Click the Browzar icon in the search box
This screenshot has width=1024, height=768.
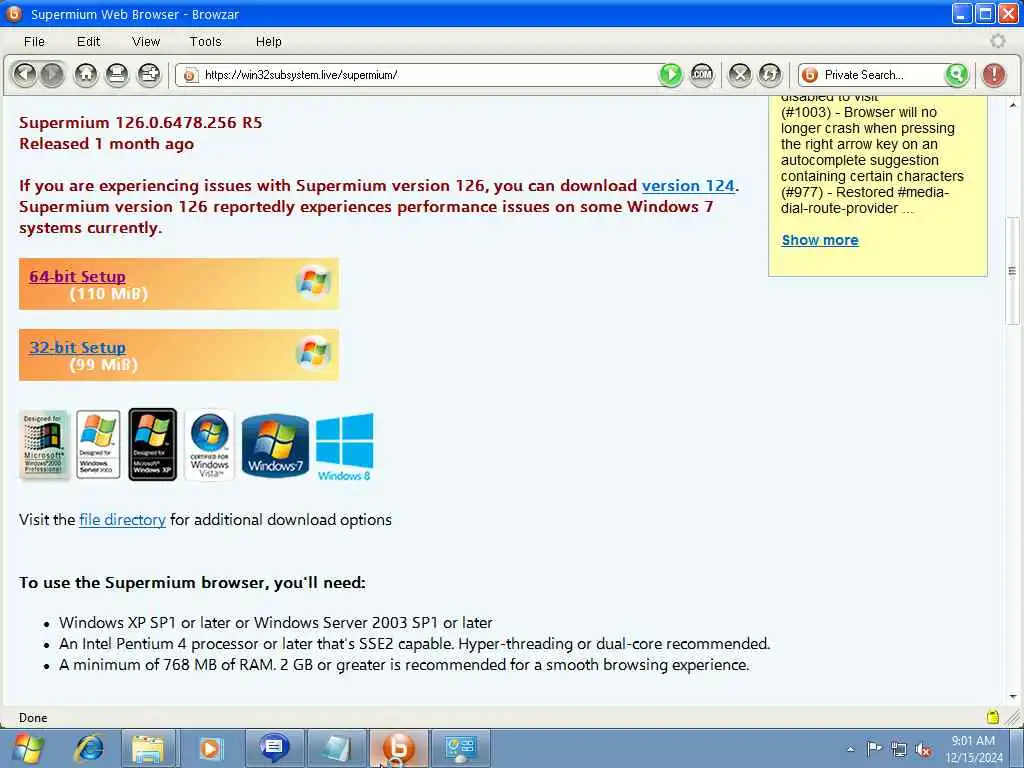[810, 75]
